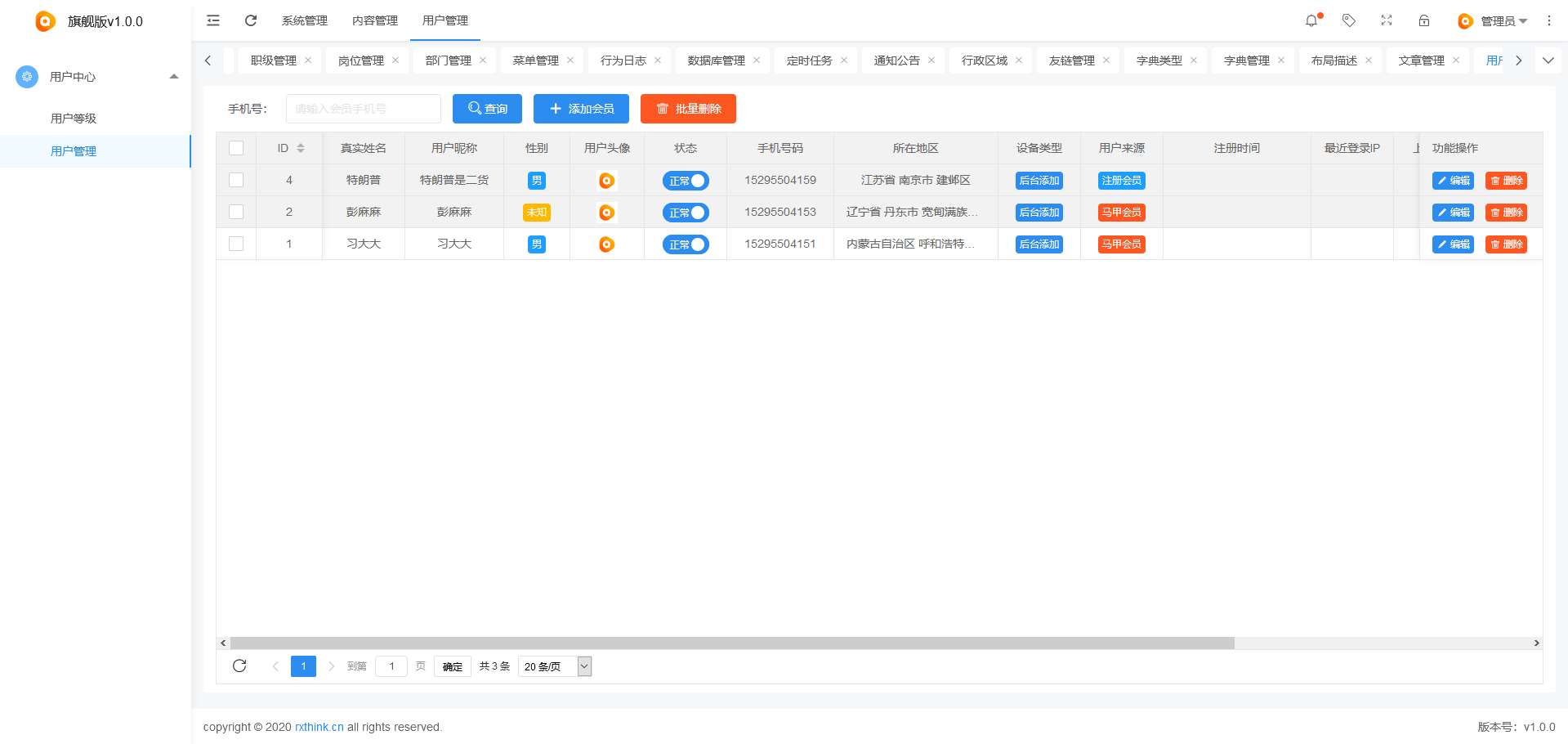1568x744 pixels.
Task: Sort the table by the ID column arrows
Action: 301,148
